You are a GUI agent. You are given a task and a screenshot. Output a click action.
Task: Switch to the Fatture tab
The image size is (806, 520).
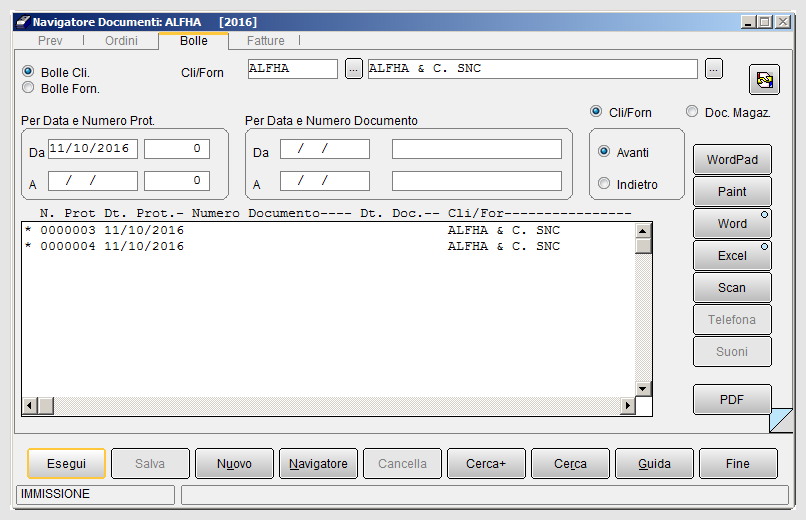[265, 41]
